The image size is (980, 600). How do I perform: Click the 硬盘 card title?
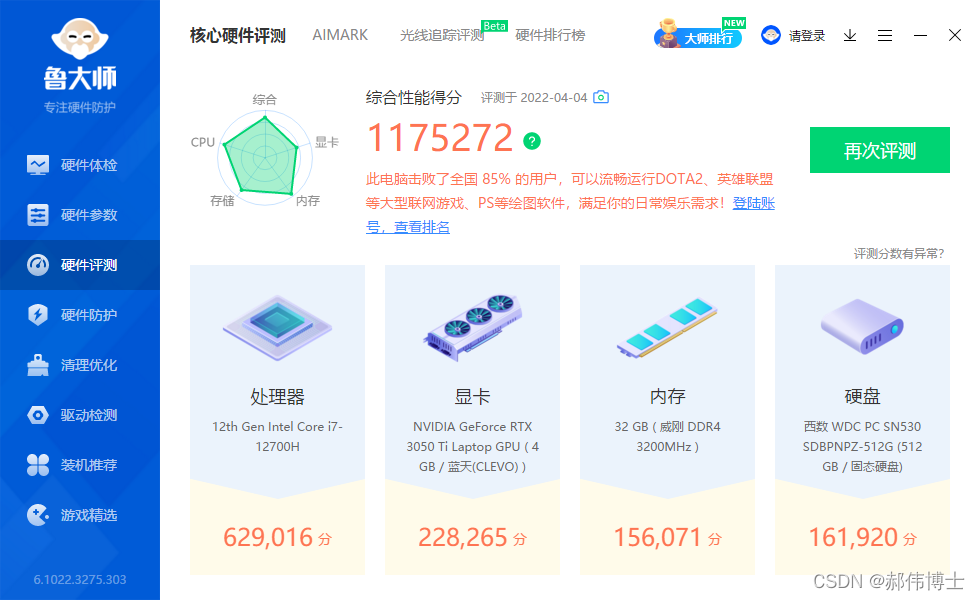coord(862,396)
